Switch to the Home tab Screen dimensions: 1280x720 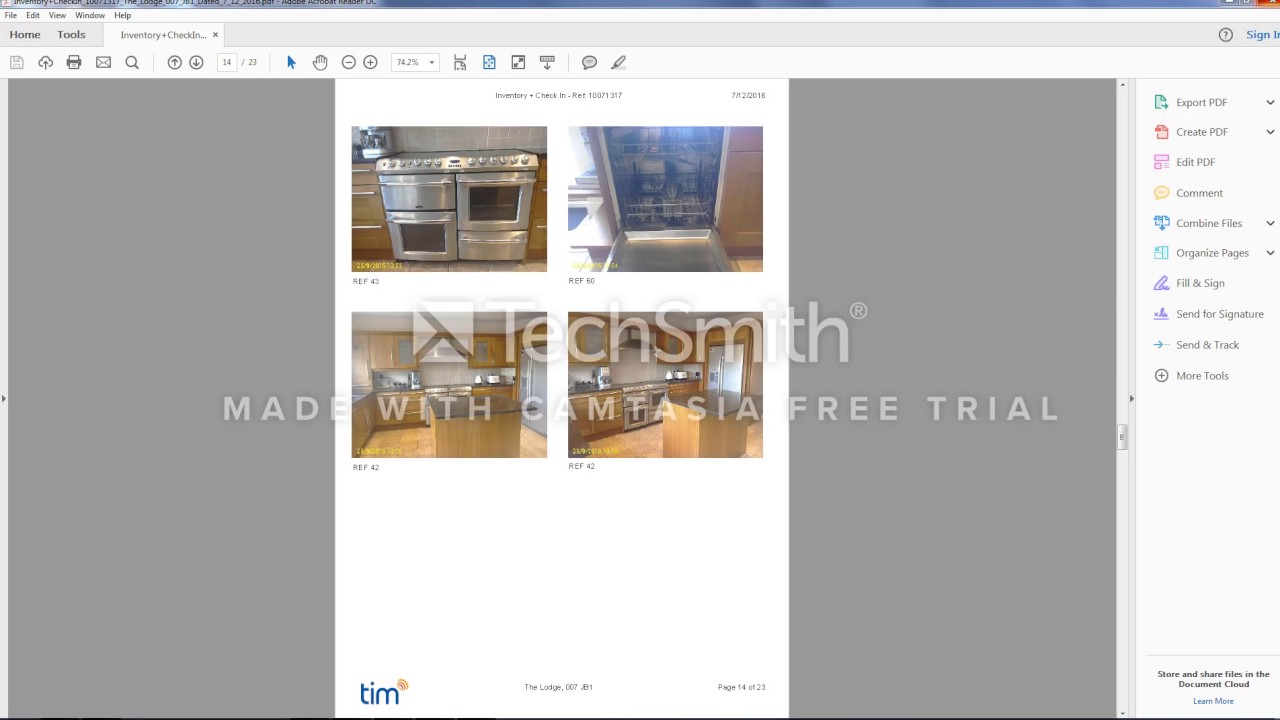25,34
